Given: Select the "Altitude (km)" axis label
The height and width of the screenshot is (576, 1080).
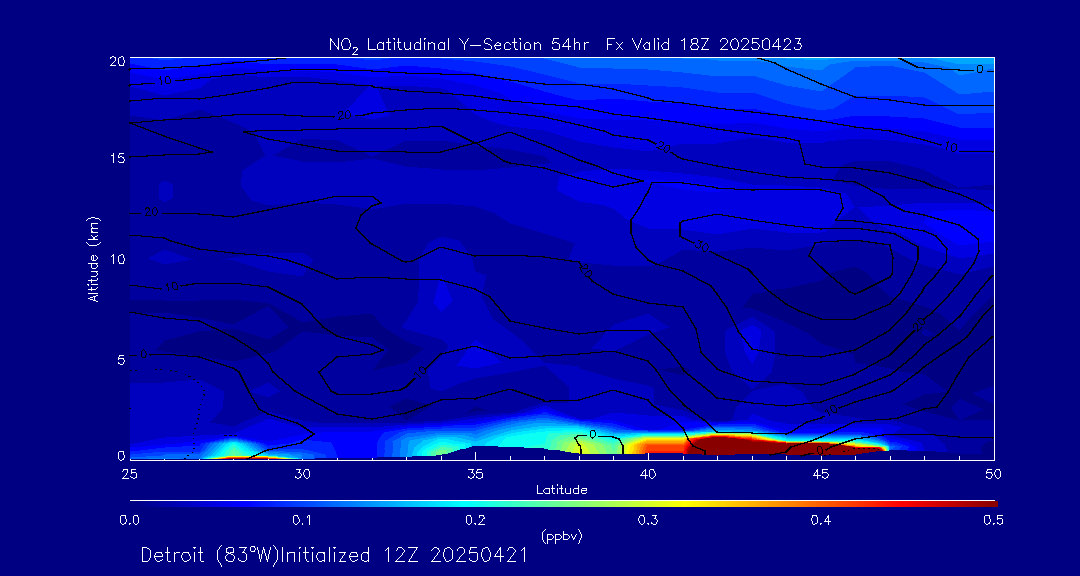Looking at the screenshot, I should (x=94, y=258).
